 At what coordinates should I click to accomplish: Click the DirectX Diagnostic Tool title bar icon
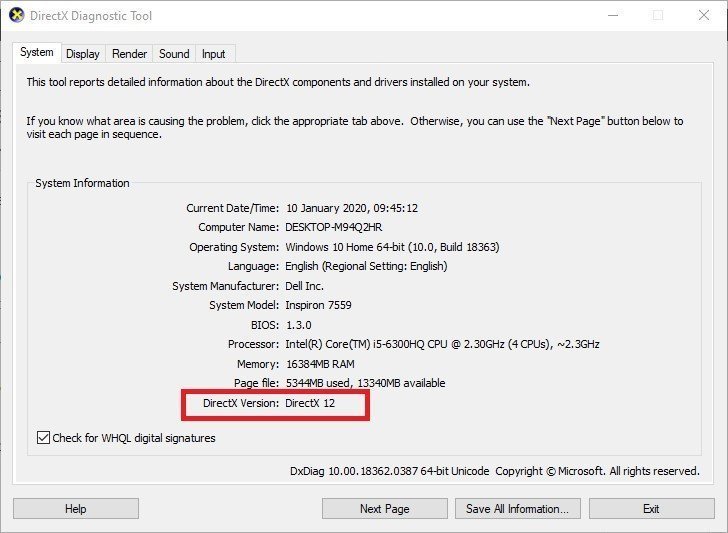tap(17, 15)
